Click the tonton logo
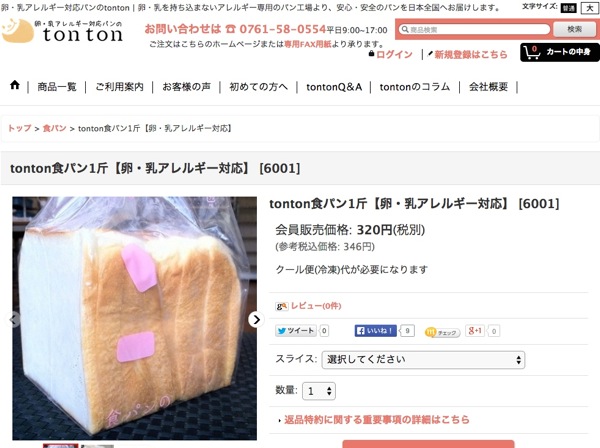Screen dimensions: 600x448 [x=62, y=31]
